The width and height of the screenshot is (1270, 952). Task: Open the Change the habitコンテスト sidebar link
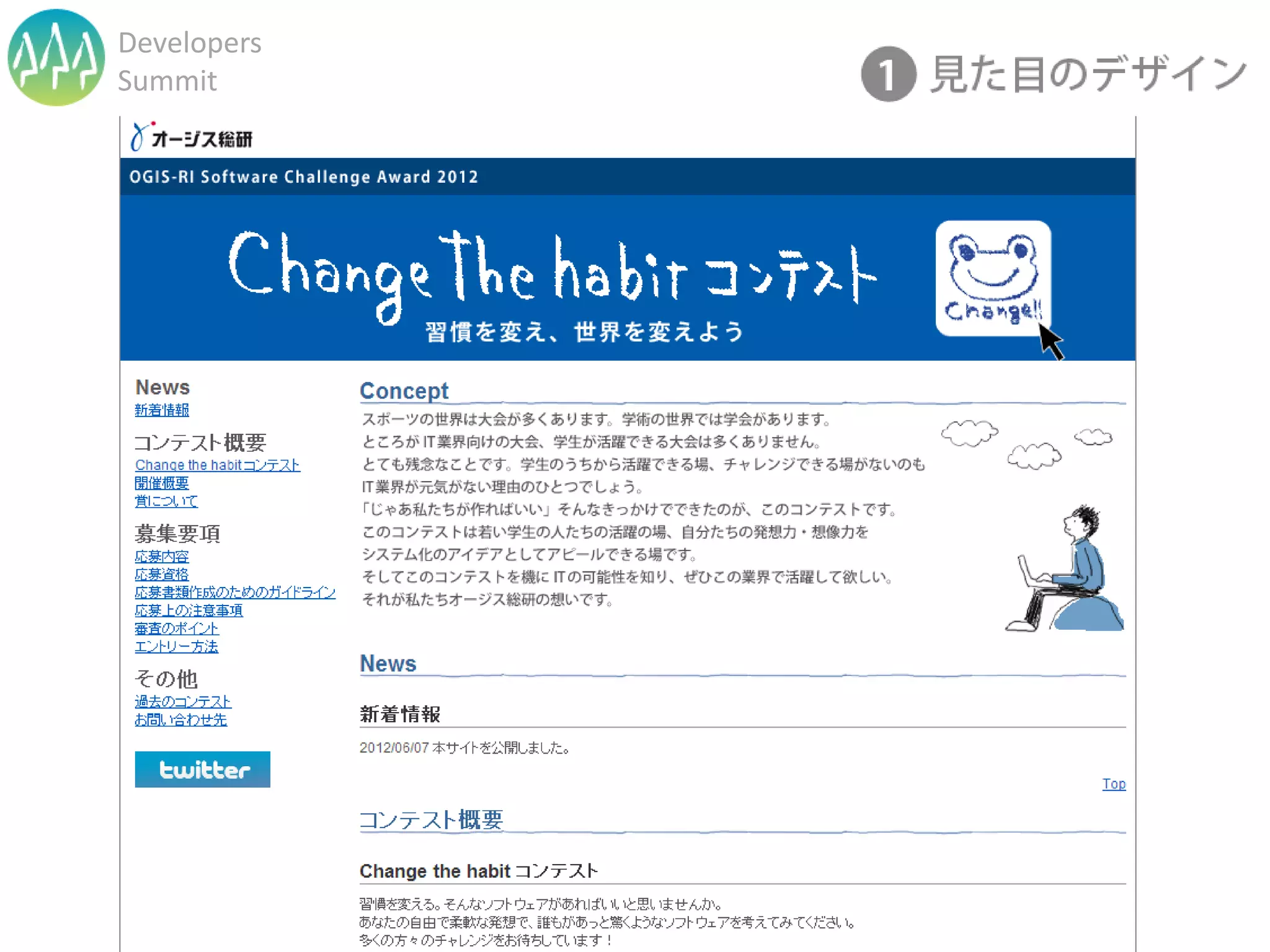pyautogui.click(x=218, y=465)
